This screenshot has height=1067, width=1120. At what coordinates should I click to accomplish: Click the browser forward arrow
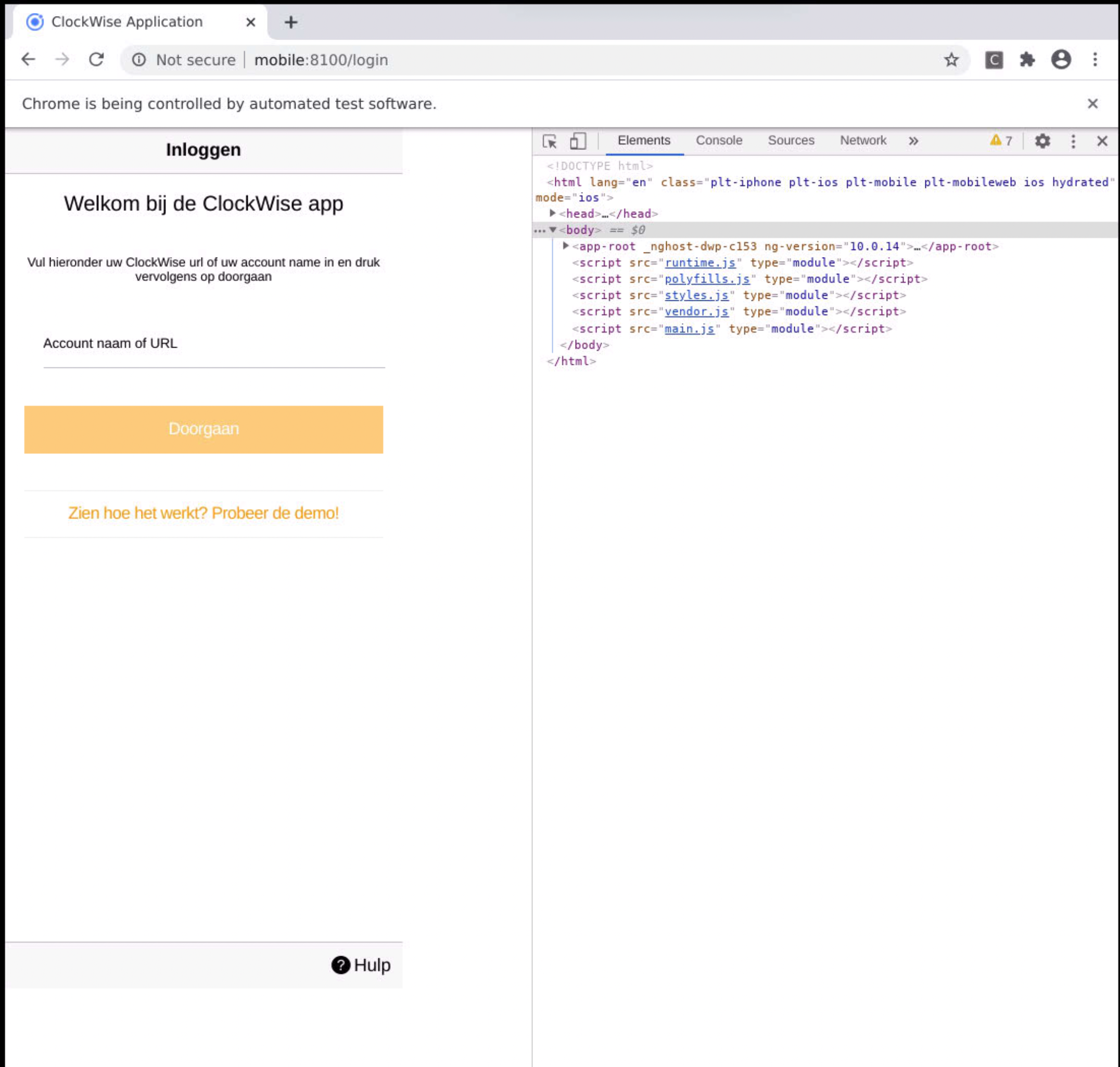pos(62,60)
